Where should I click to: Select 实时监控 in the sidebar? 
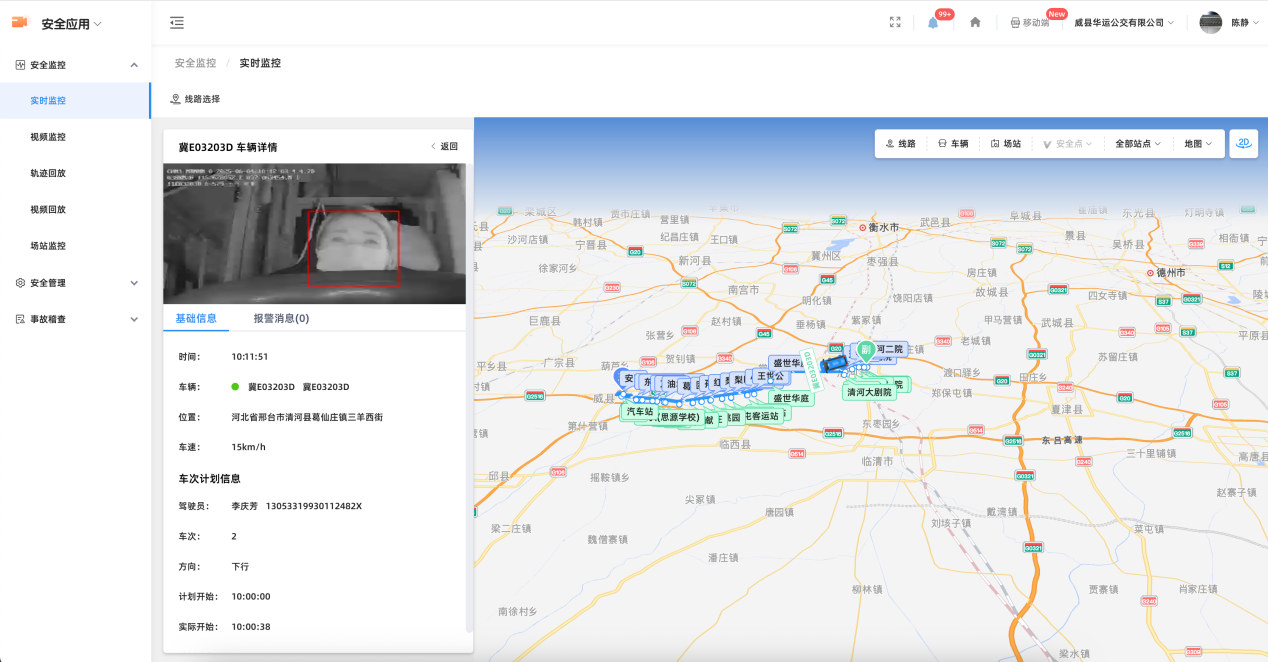point(75,101)
